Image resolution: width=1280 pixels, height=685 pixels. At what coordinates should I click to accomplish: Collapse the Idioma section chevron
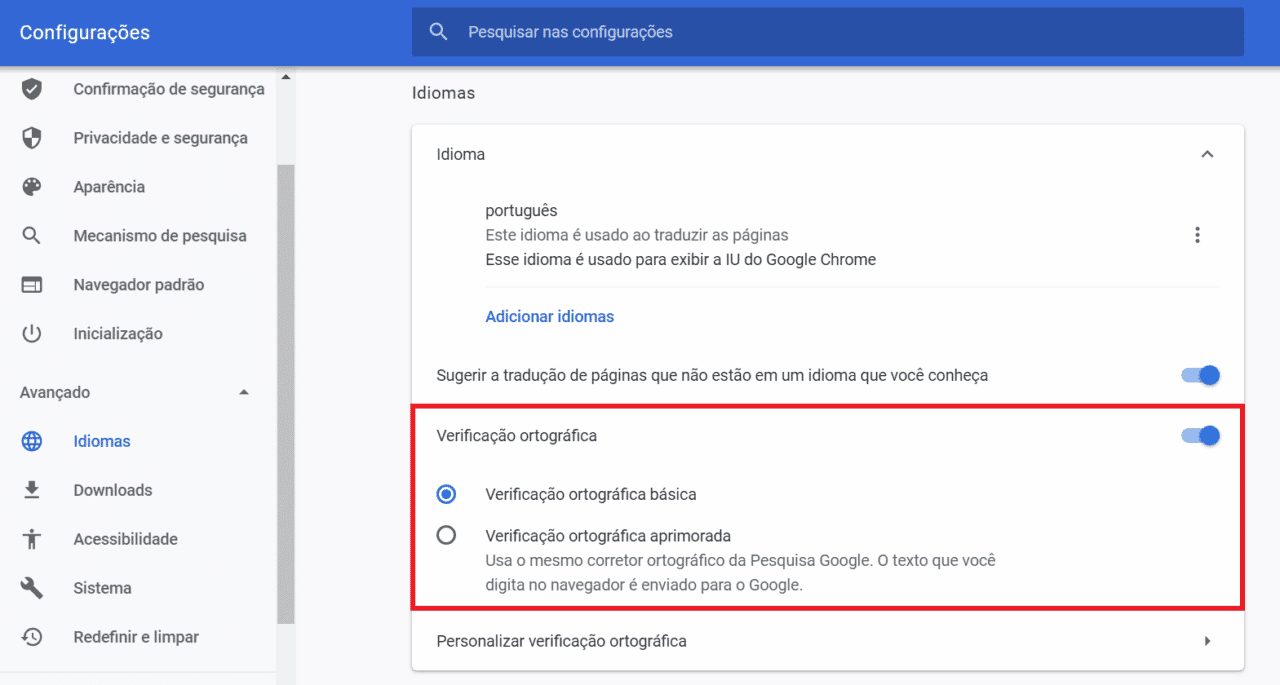pyautogui.click(x=1207, y=154)
